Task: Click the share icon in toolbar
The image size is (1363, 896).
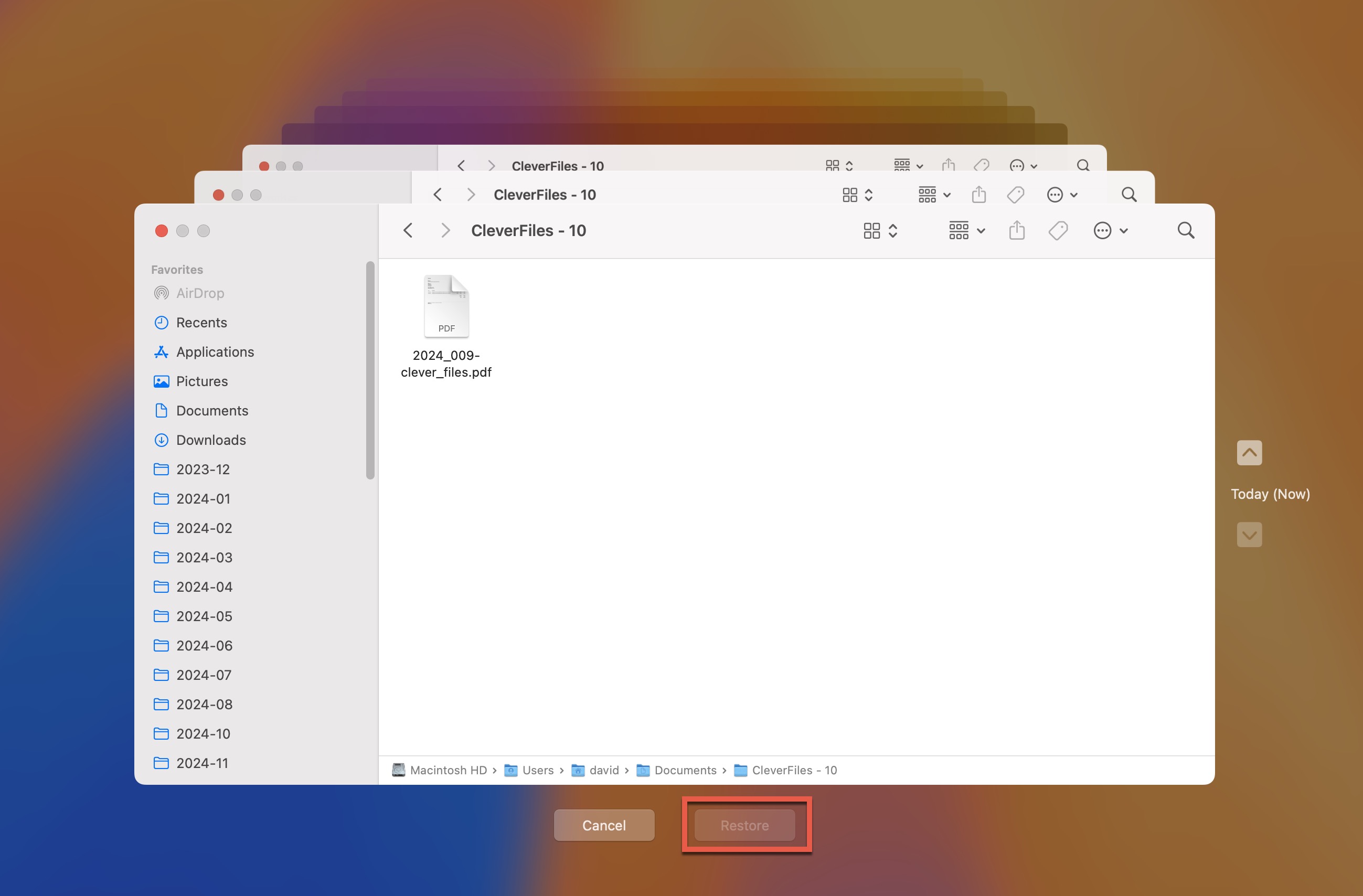Action: (1016, 230)
